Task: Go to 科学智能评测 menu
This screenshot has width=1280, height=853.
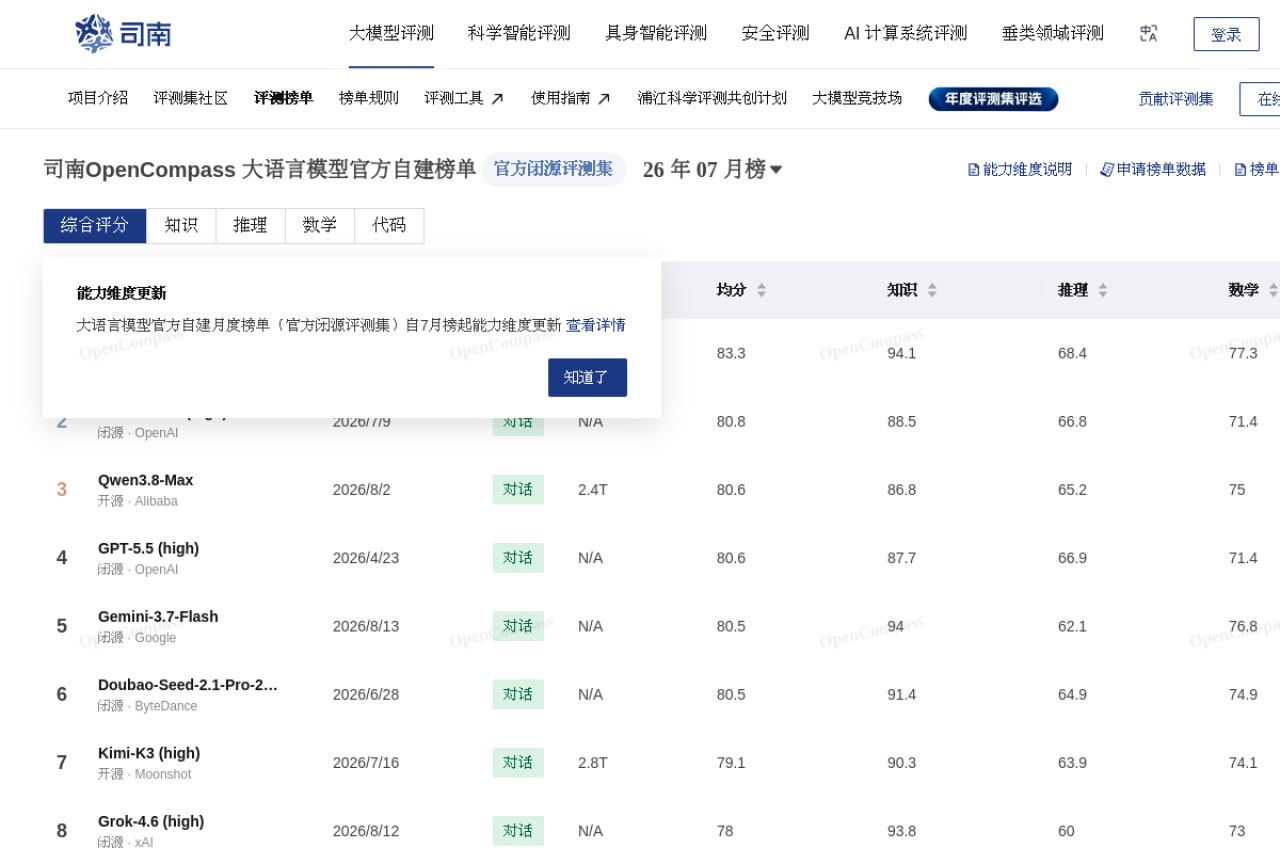Action: pos(519,34)
